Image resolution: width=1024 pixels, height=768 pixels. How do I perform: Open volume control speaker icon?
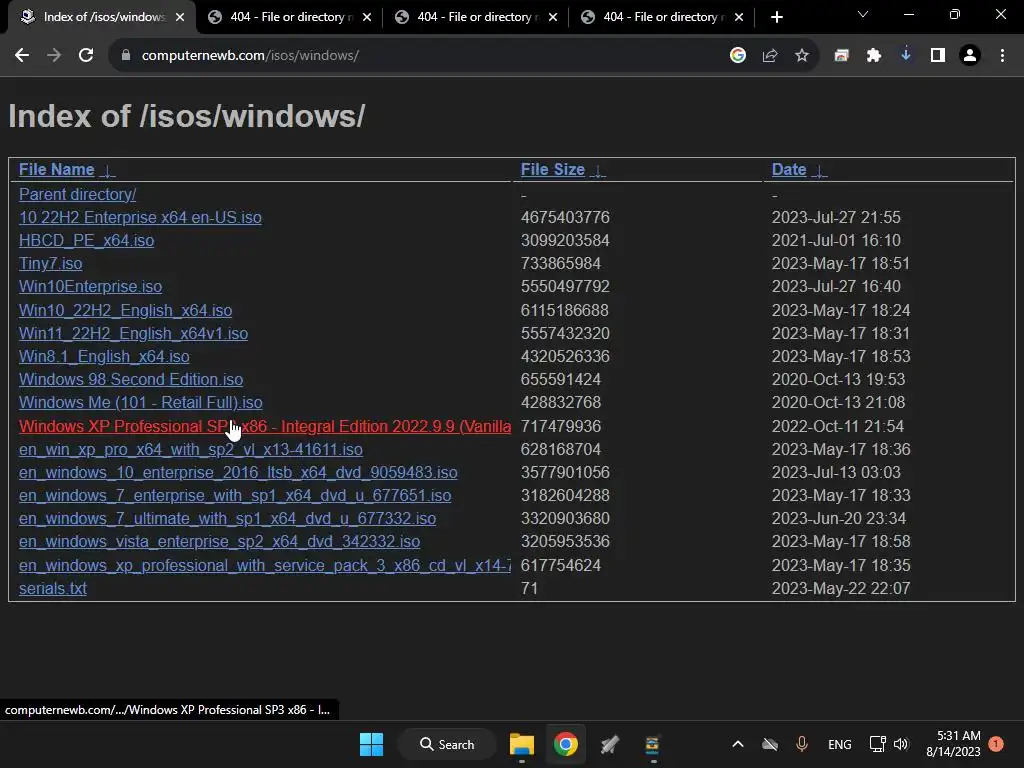pyautogui.click(x=901, y=744)
